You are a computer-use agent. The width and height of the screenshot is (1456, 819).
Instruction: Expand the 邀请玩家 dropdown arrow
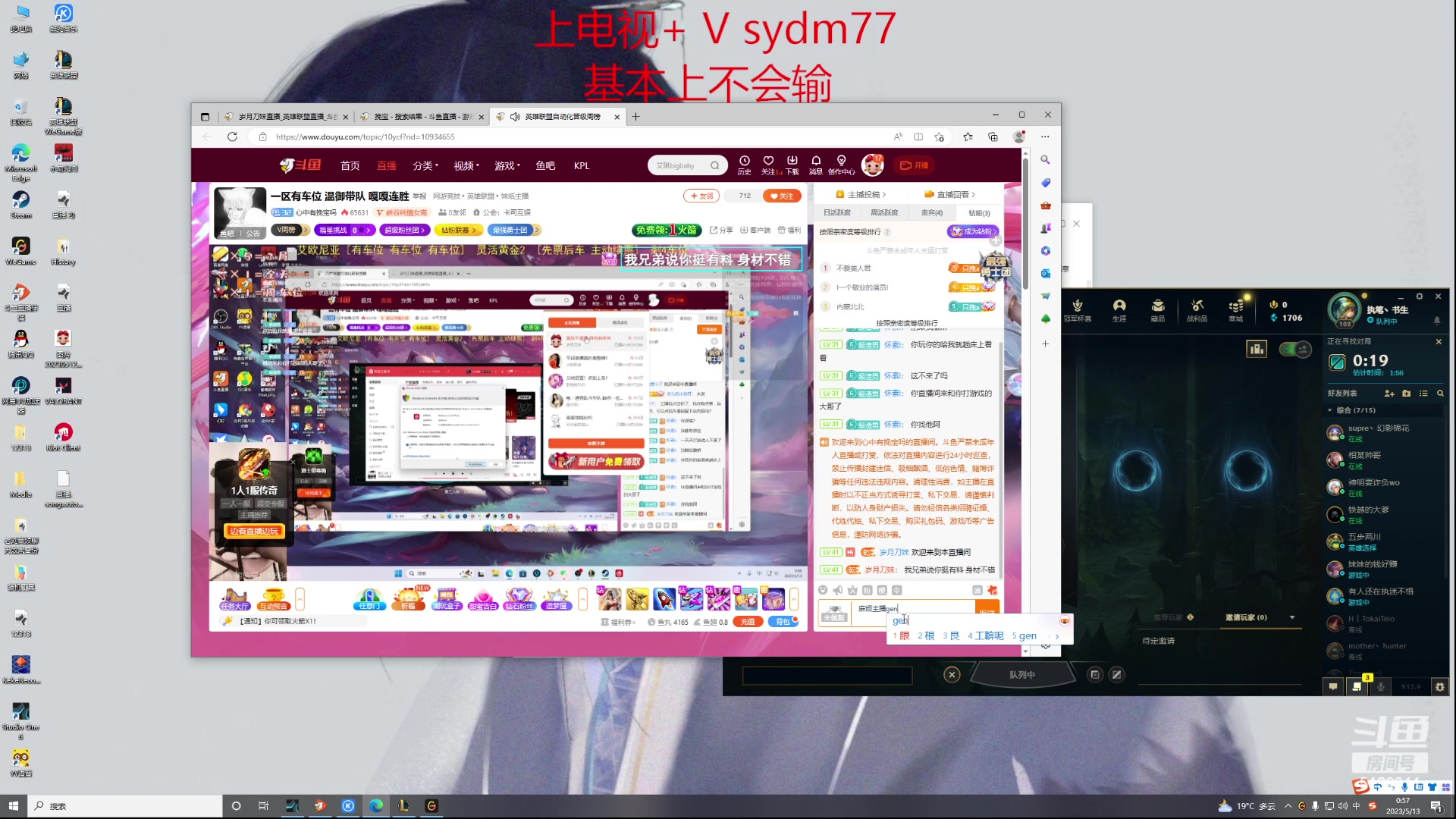1292,617
